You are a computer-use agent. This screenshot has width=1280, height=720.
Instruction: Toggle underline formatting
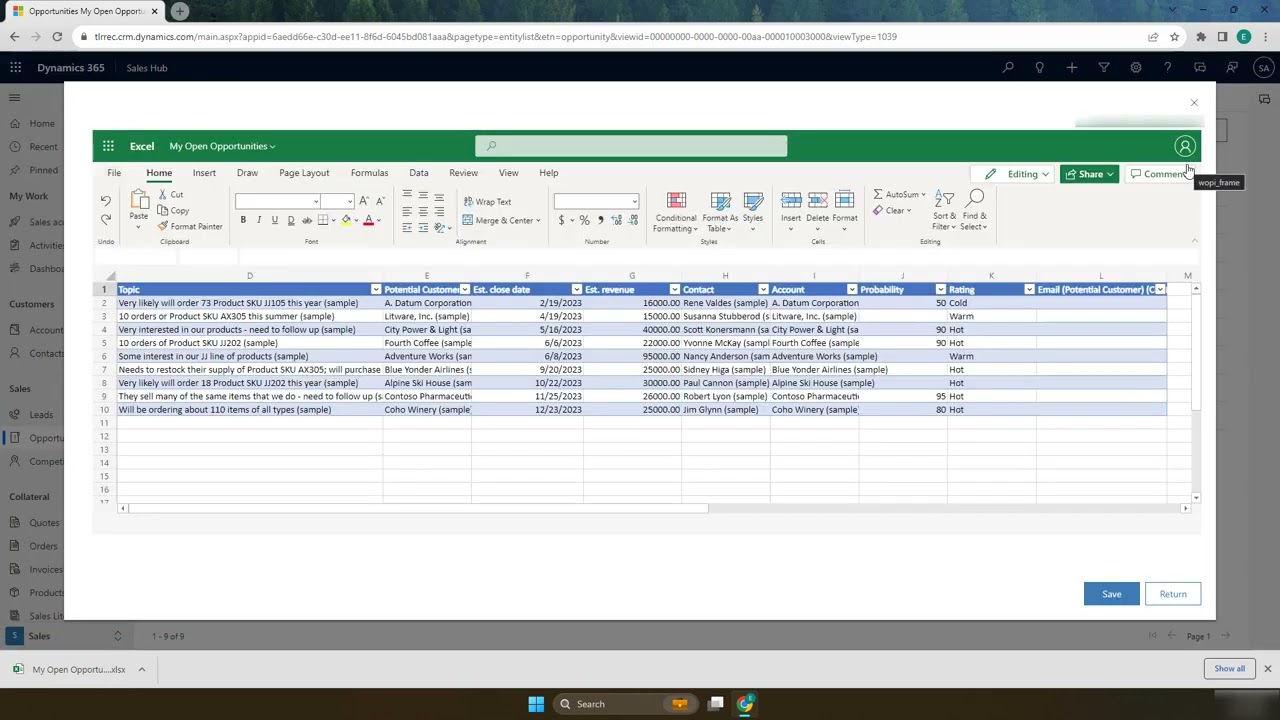click(x=275, y=220)
